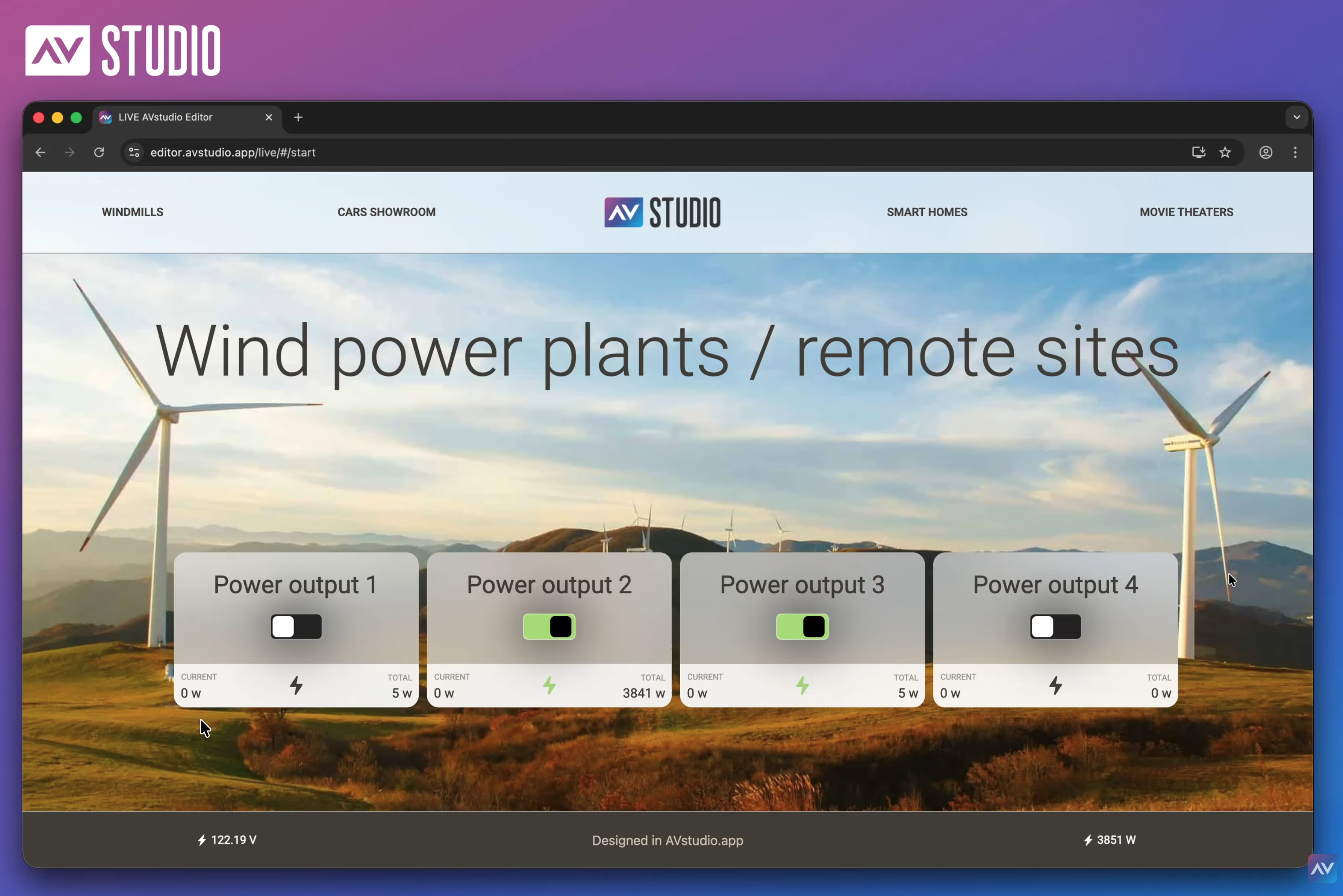
Task: Open the WINDMILLS menu item
Action: [x=133, y=212]
